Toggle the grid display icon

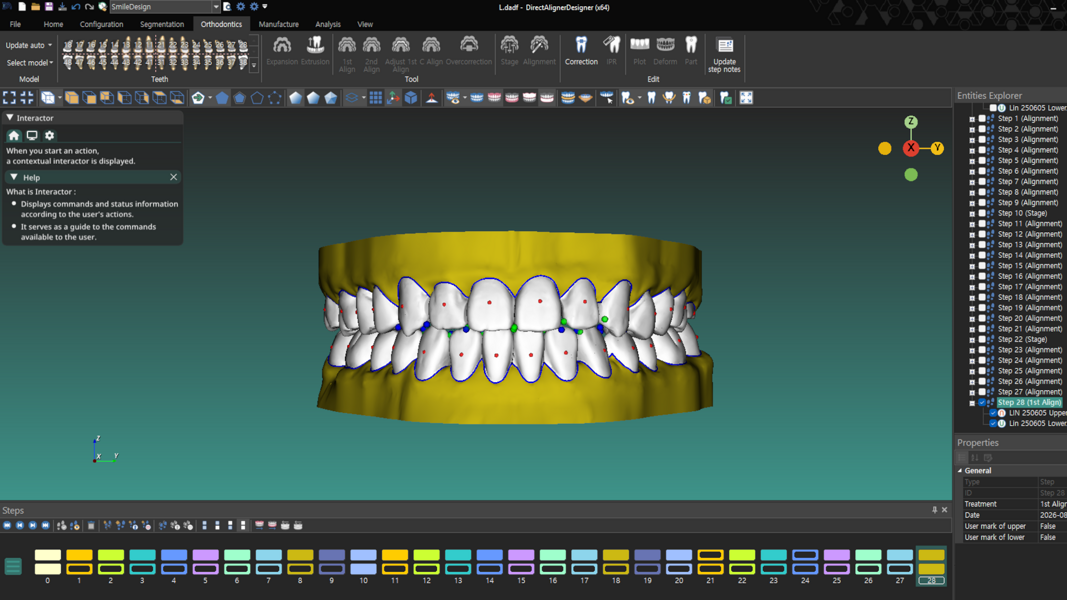point(376,98)
